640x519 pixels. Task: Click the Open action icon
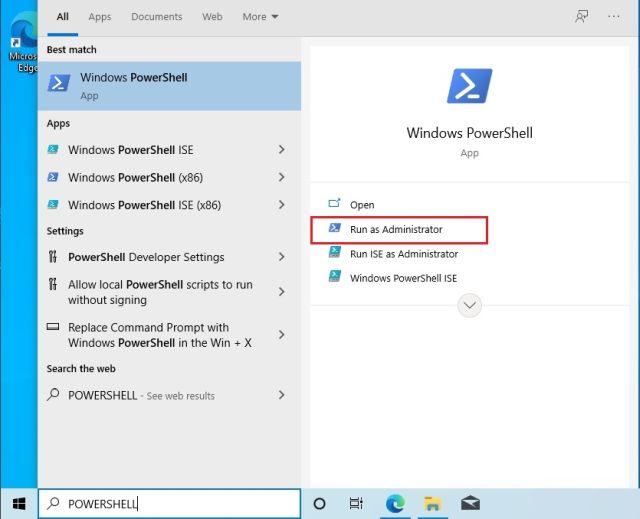tap(334, 203)
